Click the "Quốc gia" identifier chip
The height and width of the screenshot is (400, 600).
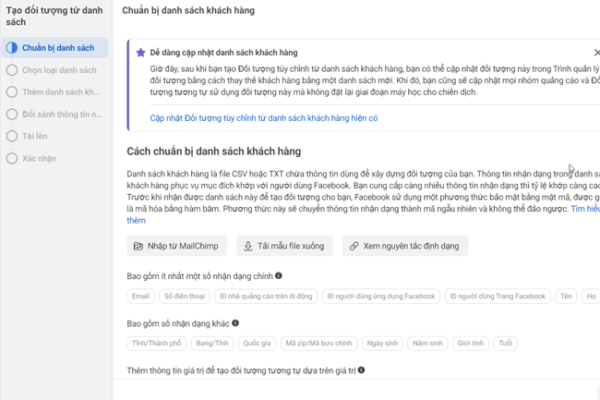coord(258,344)
